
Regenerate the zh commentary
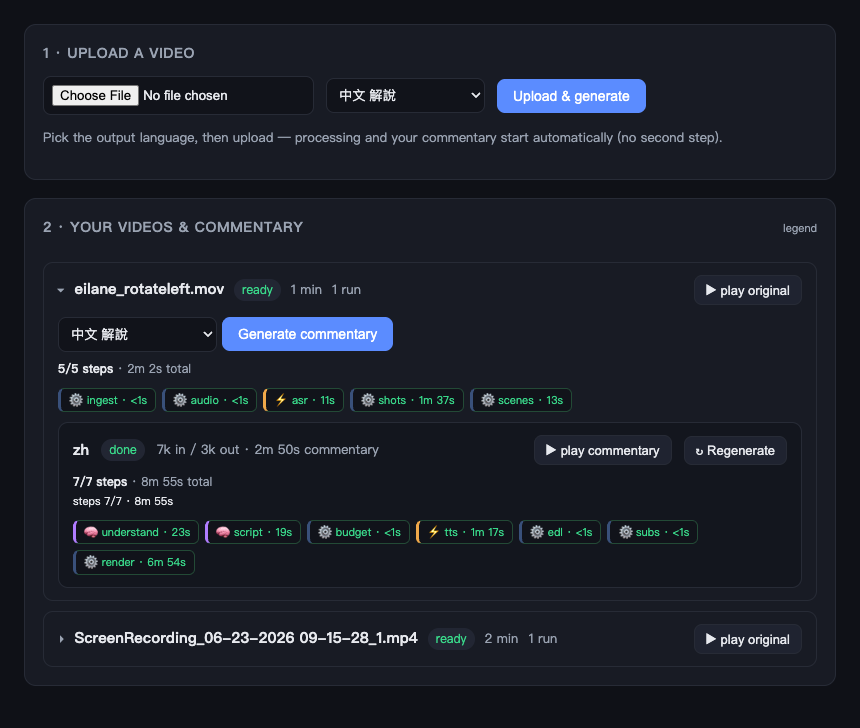[735, 450]
